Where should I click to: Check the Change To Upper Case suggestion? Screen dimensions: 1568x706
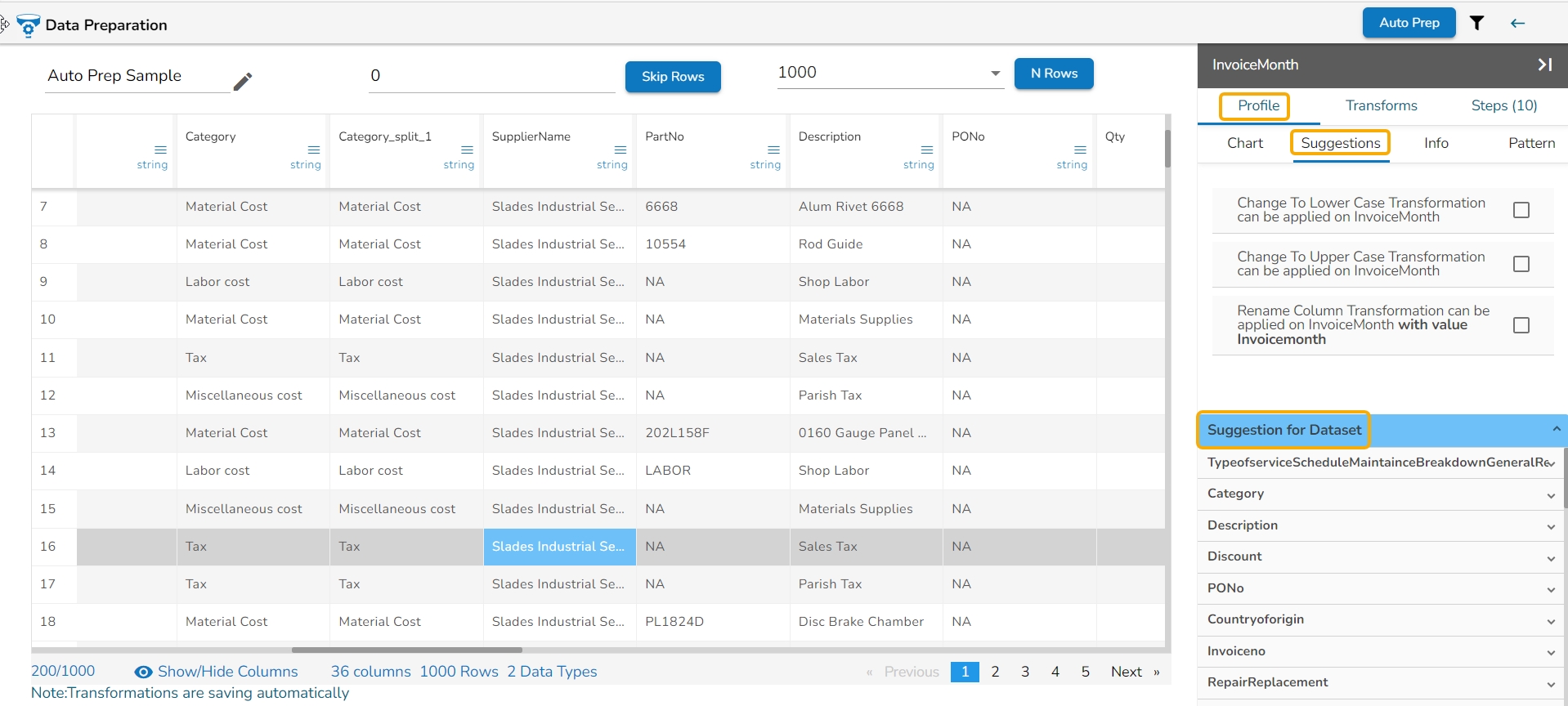1521,264
